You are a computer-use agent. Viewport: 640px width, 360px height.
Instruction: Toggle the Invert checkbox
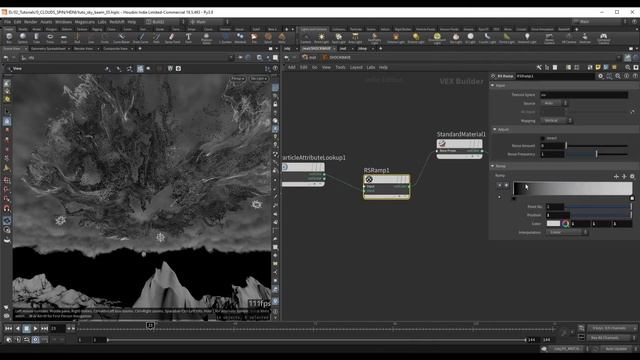tap(542, 138)
